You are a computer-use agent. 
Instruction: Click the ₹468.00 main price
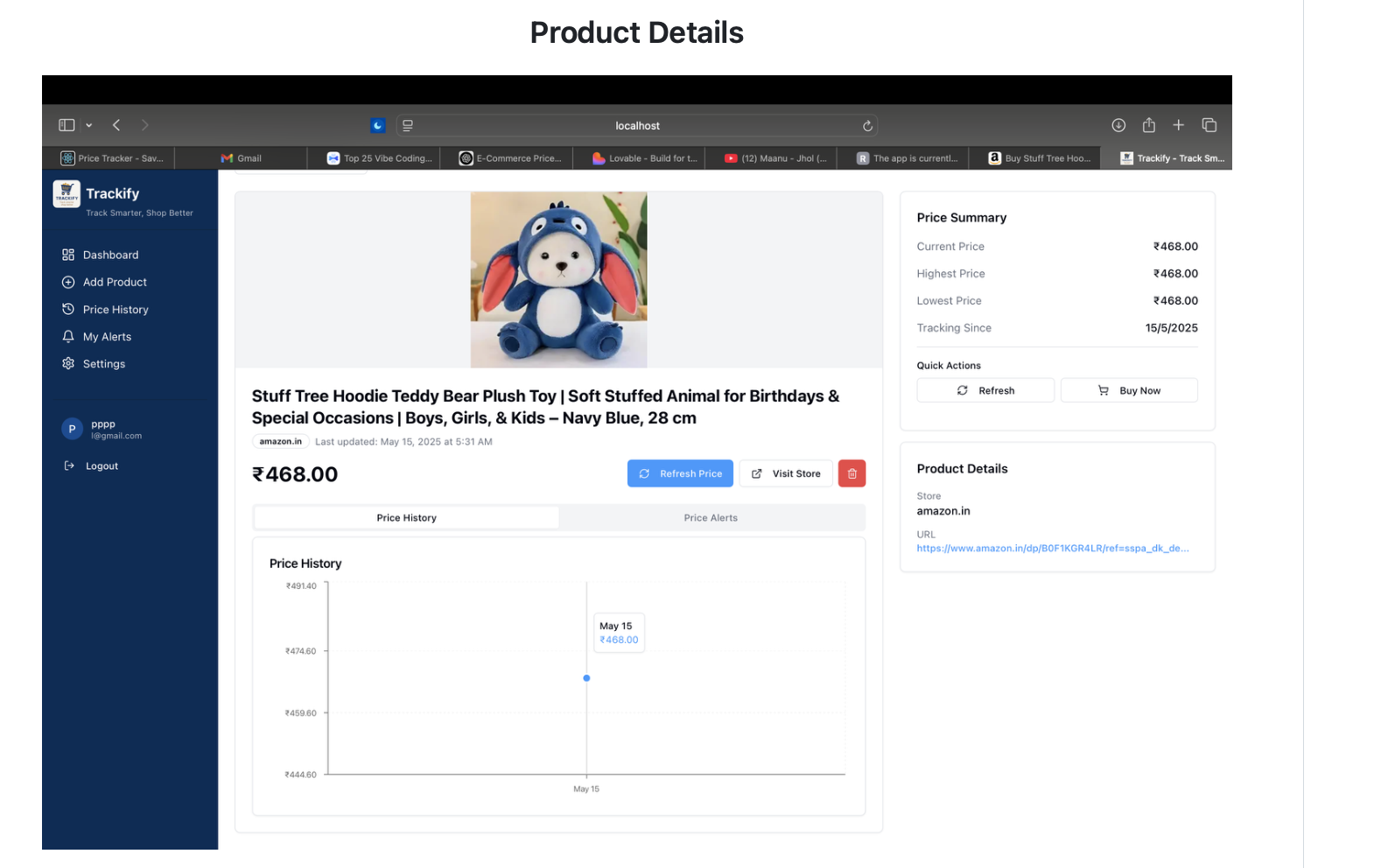295,474
